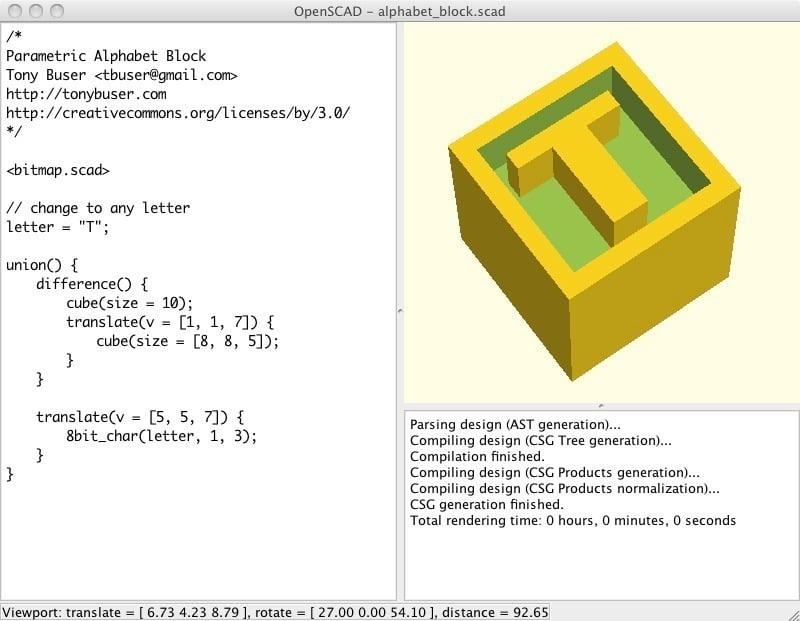Click the 'cube(size = 10);' line
800x621 pixels.
tap(130, 303)
